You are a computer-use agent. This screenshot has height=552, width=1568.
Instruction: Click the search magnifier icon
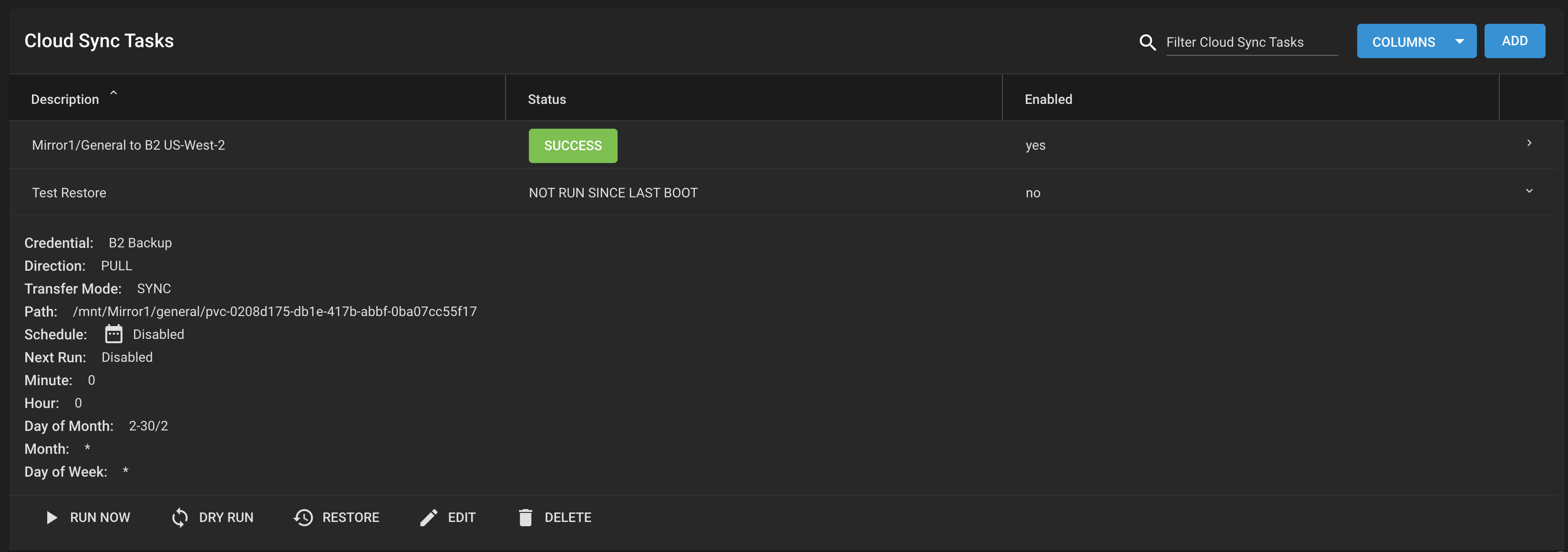[1147, 42]
